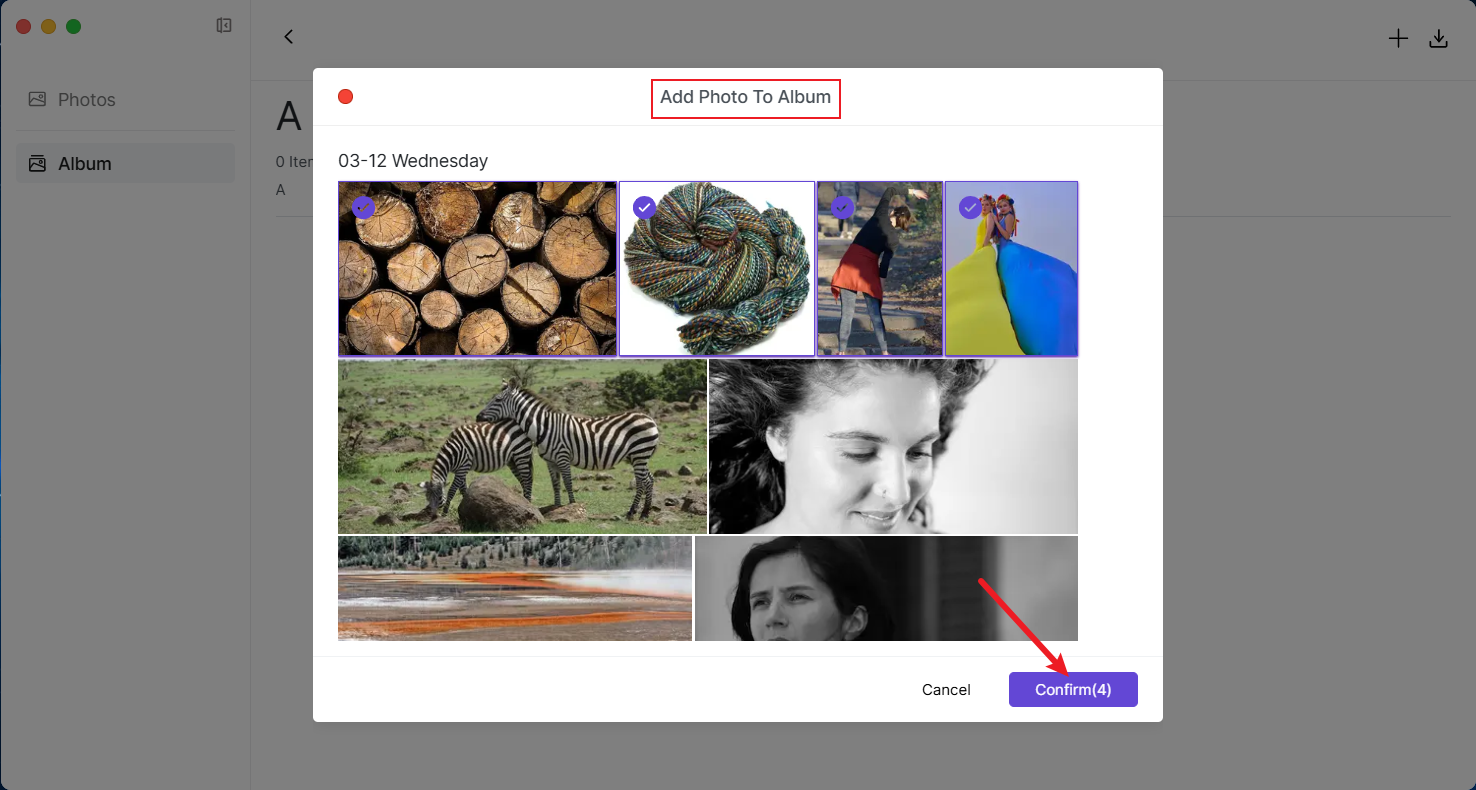Click the Photos icon in the sidebar
The height and width of the screenshot is (790, 1476).
(x=37, y=100)
